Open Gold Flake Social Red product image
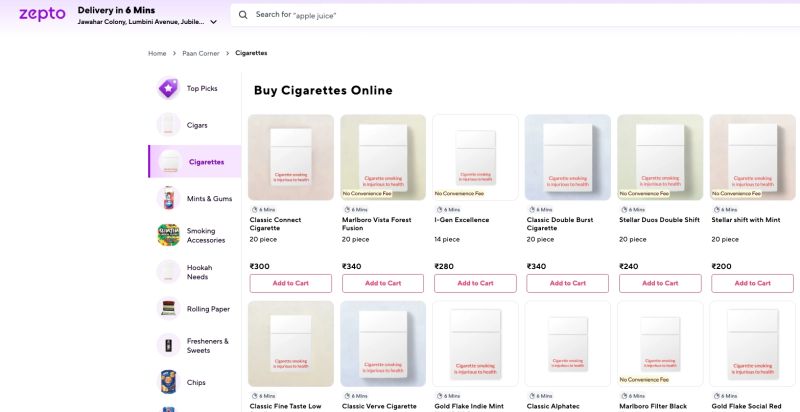 click(753, 344)
